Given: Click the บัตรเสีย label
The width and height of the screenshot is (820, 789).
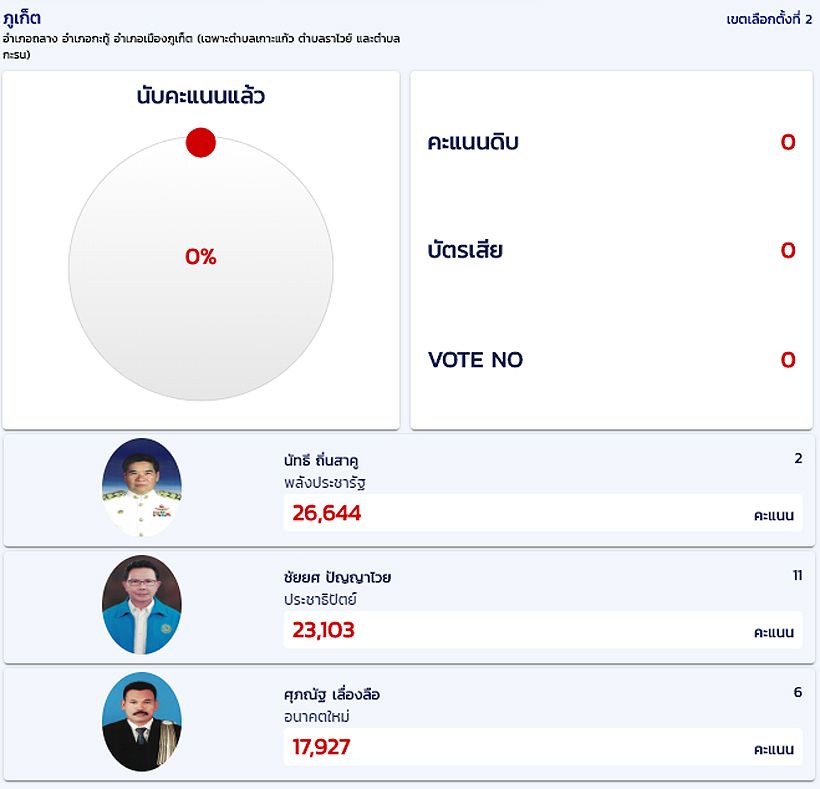Looking at the screenshot, I should point(465,250).
